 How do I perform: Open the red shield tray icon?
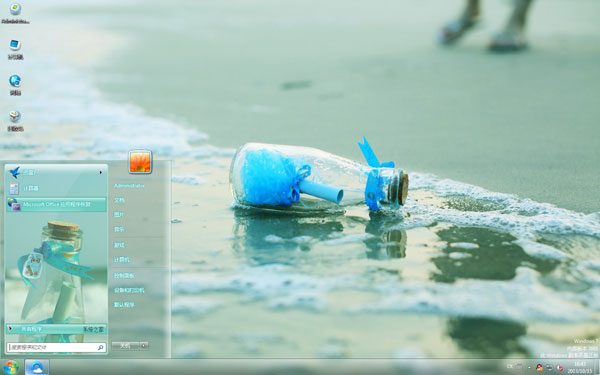(559, 368)
